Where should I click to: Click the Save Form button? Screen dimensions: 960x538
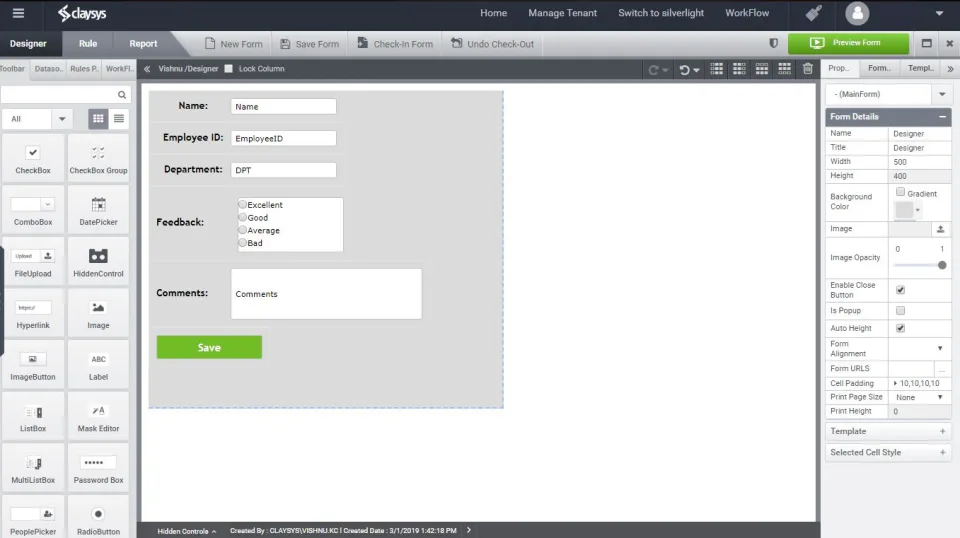click(x=310, y=44)
